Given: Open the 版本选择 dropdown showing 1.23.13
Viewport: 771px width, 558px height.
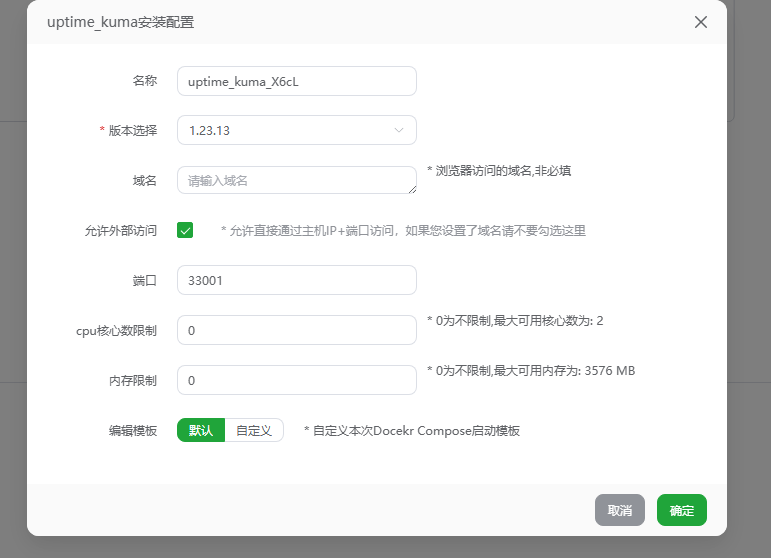Looking at the screenshot, I should [285, 130].
